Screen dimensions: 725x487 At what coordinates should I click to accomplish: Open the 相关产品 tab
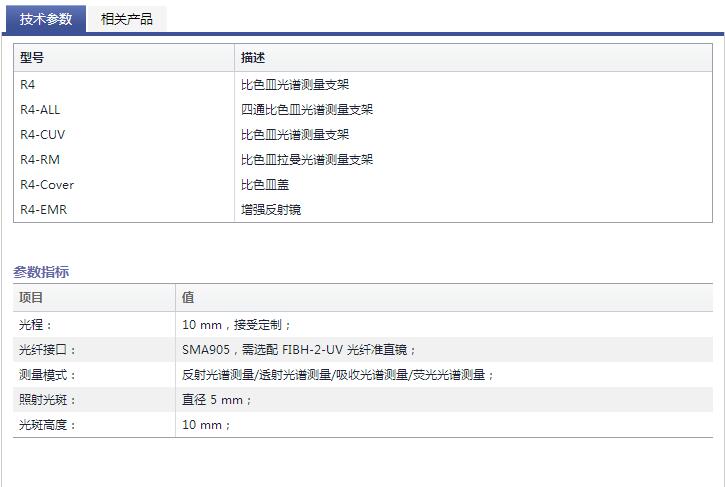126,19
